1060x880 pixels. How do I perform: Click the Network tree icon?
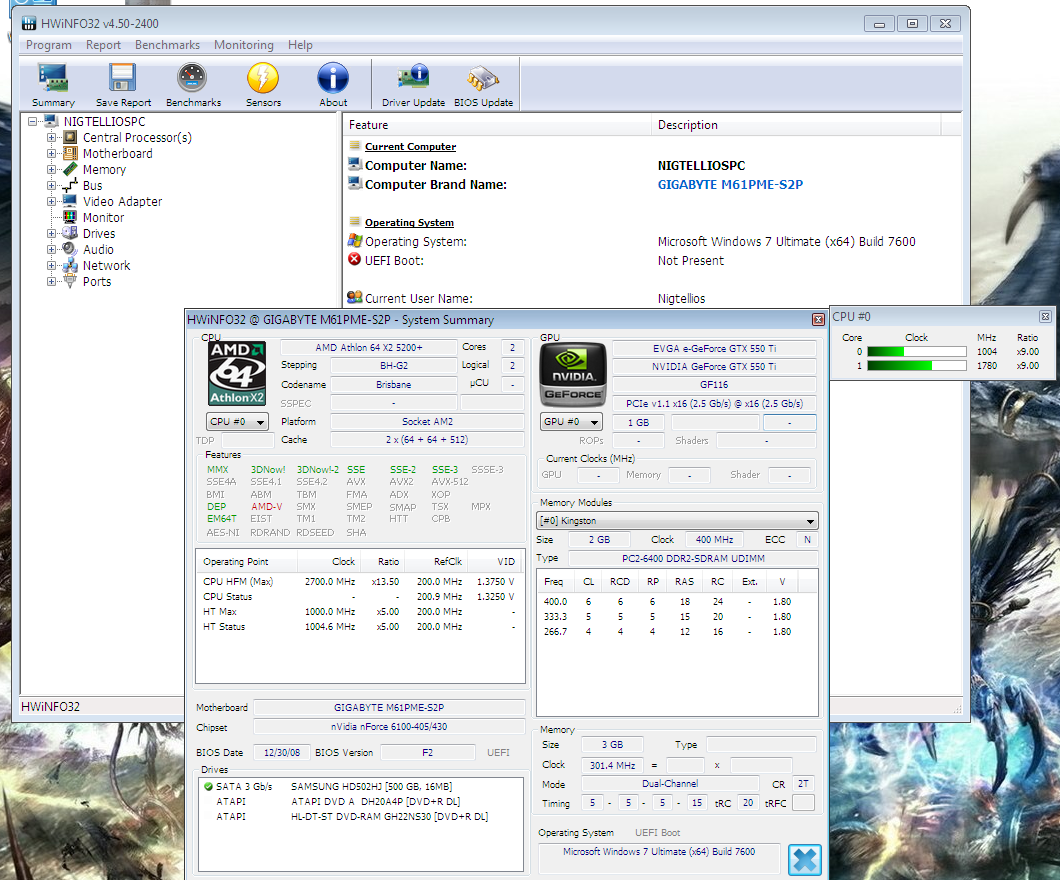click(x=70, y=266)
